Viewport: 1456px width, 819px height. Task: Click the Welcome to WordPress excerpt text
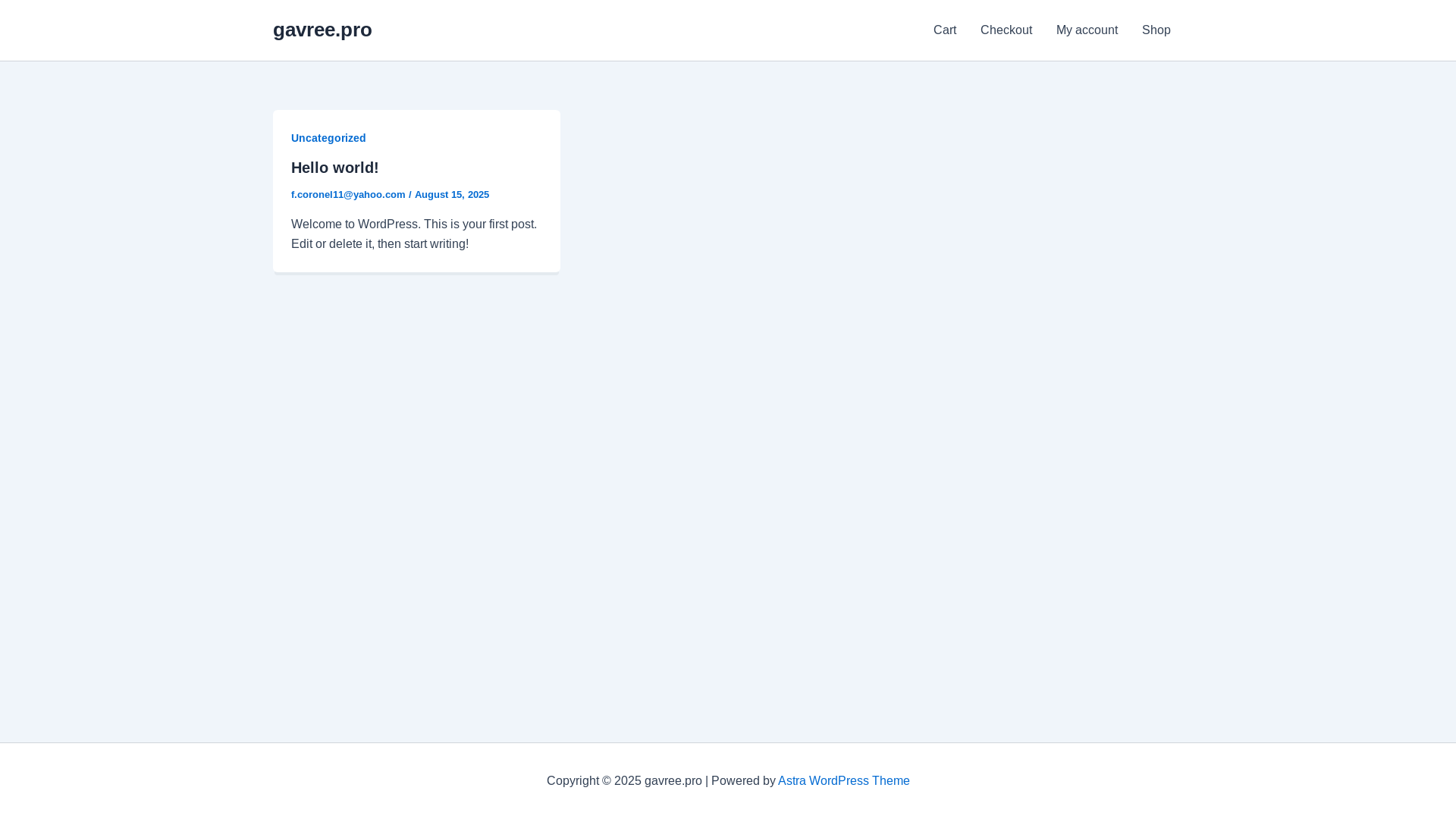pos(414,234)
